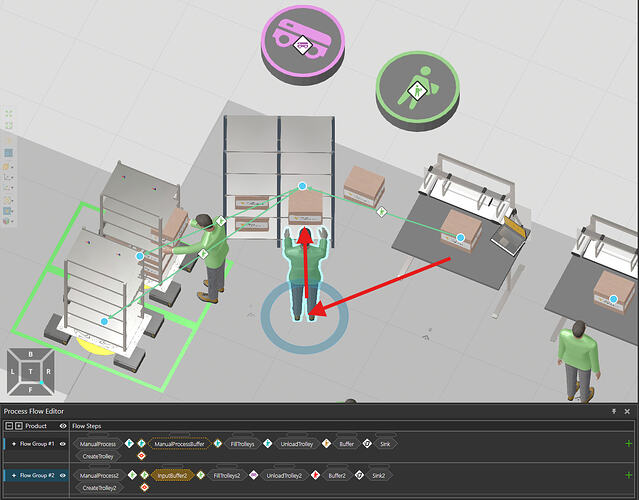639x500 pixels.
Task: Click connector icon directly after ManualProcess step
Action: click(x=129, y=443)
